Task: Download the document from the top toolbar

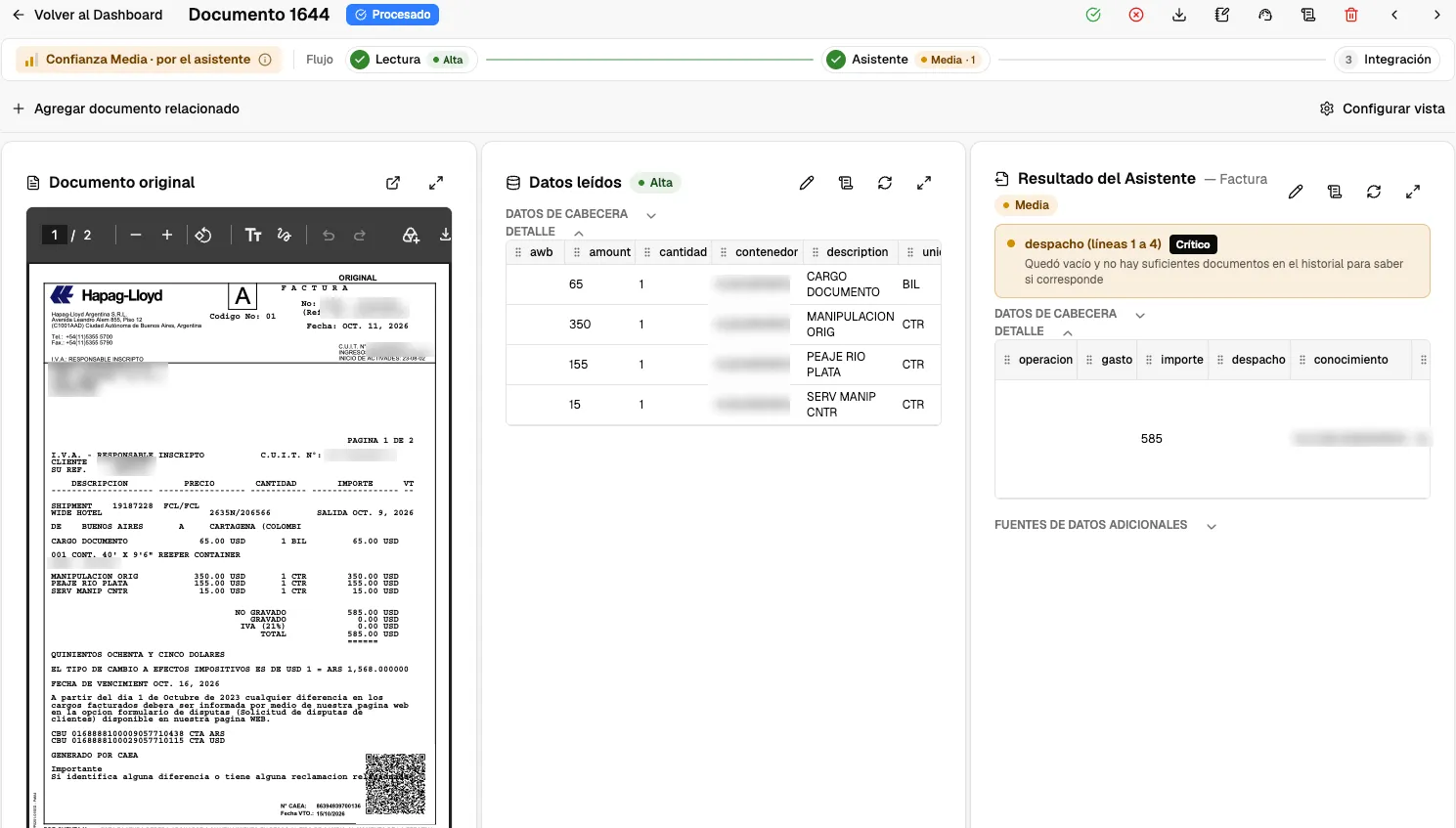Action: pyautogui.click(x=1179, y=15)
